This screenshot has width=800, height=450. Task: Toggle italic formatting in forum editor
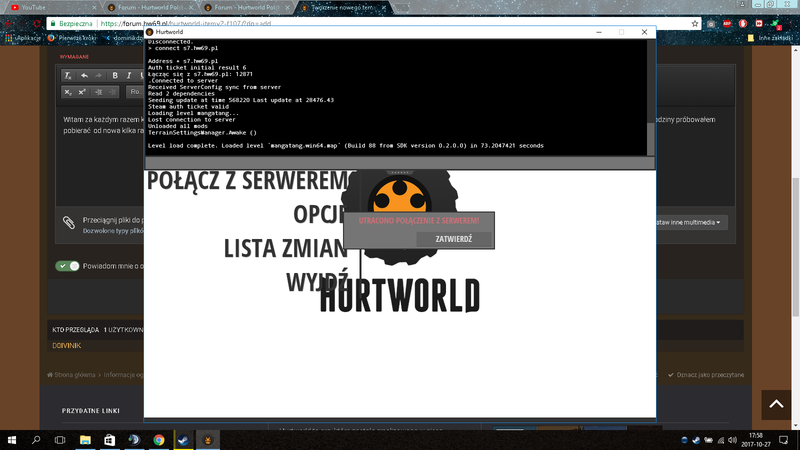129,76
